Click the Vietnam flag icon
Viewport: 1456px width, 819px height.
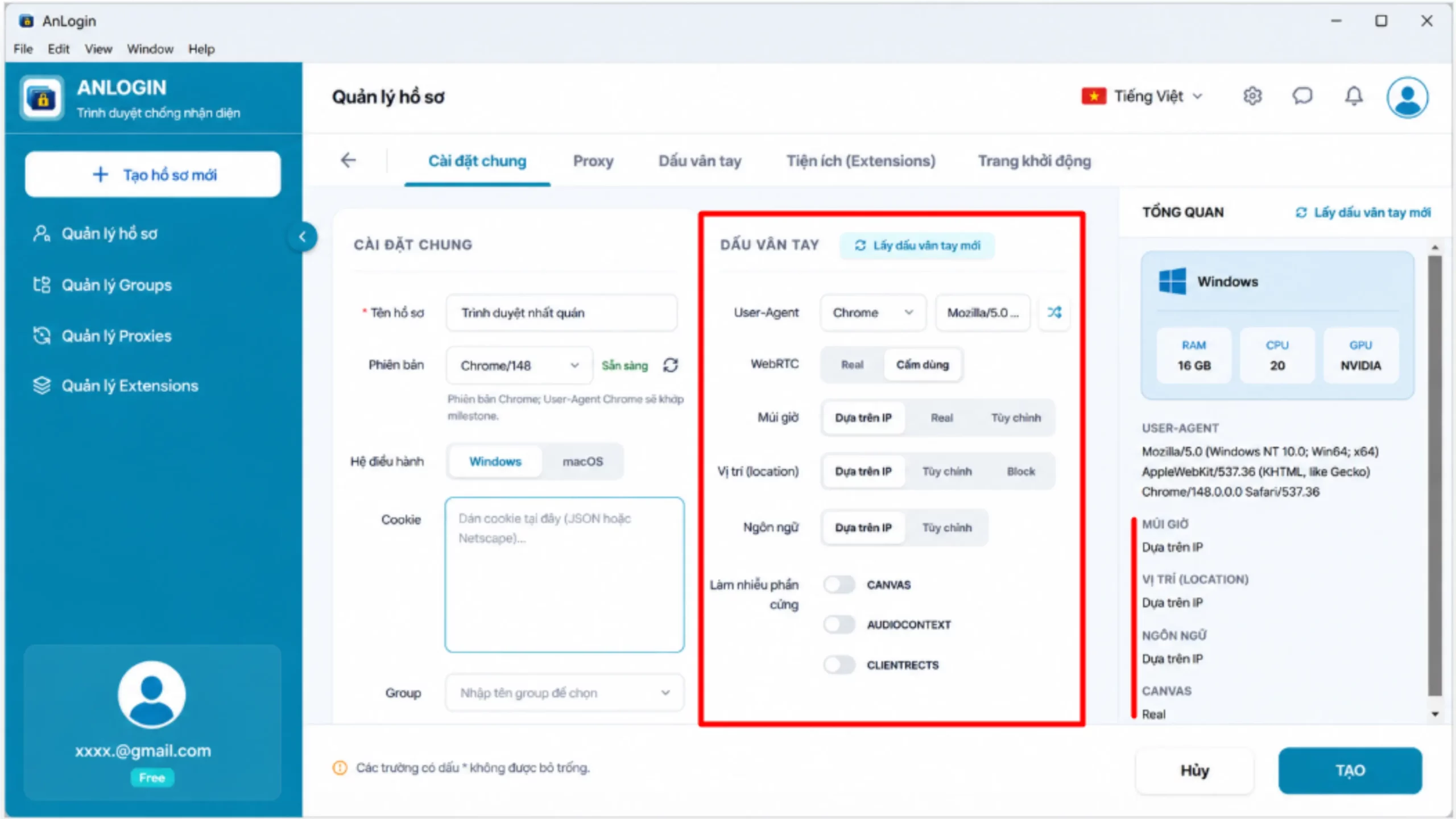(x=1094, y=96)
